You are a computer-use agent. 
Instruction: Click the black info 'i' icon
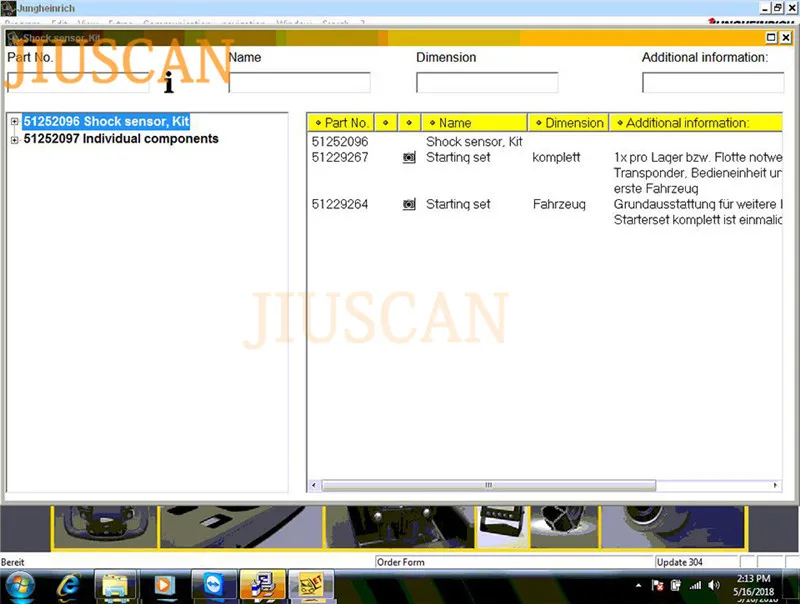(169, 82)
